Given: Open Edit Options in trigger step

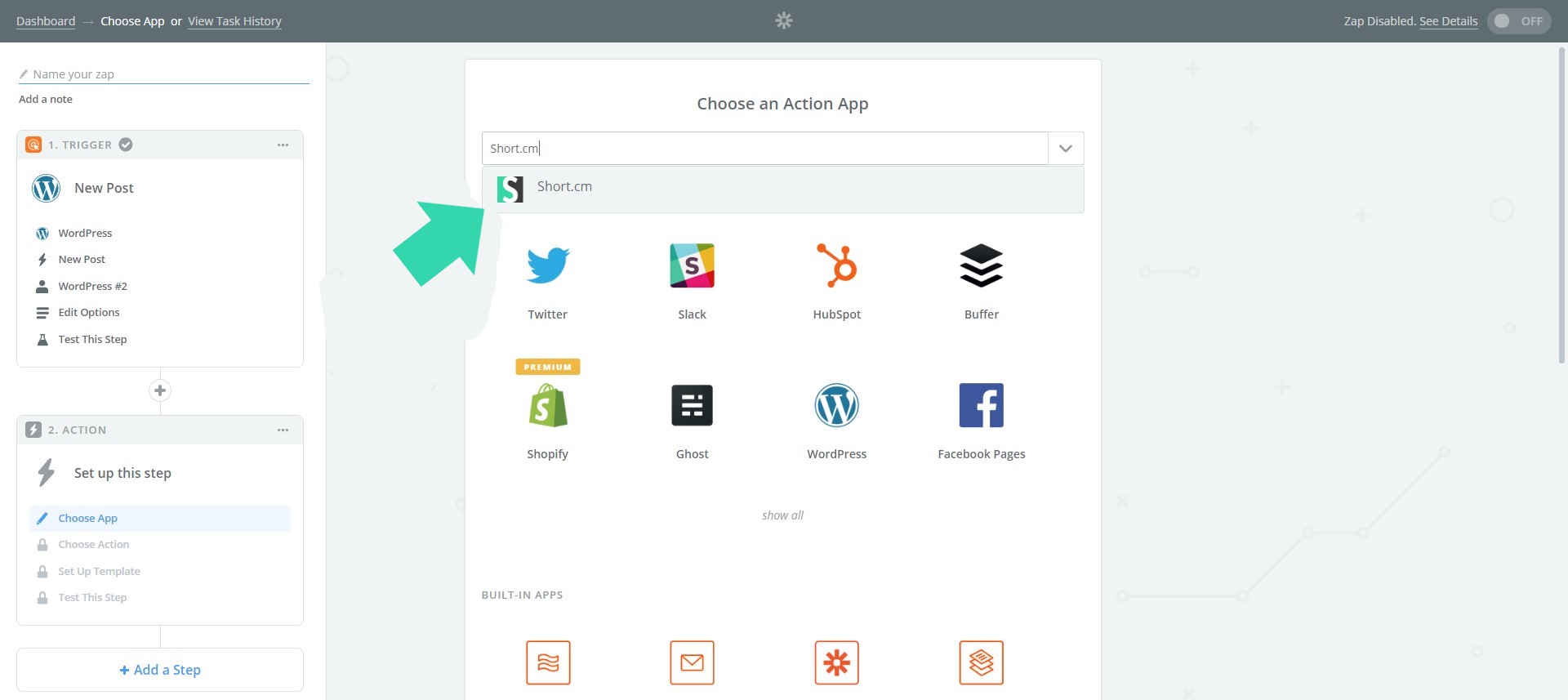Looking at the screenshot, I should pos(88,313).
